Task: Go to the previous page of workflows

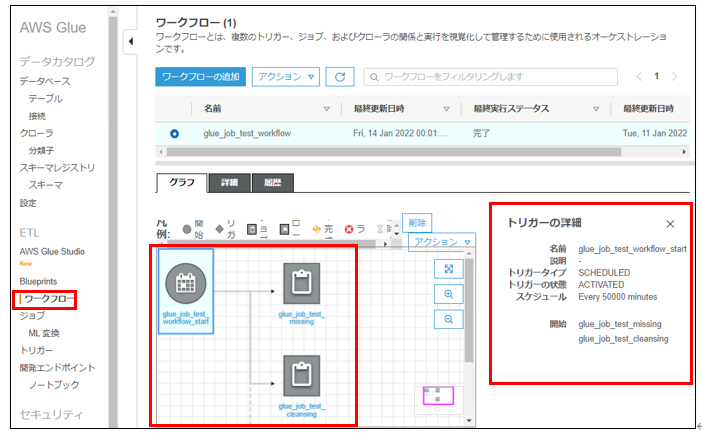Action: coord(639,77)
